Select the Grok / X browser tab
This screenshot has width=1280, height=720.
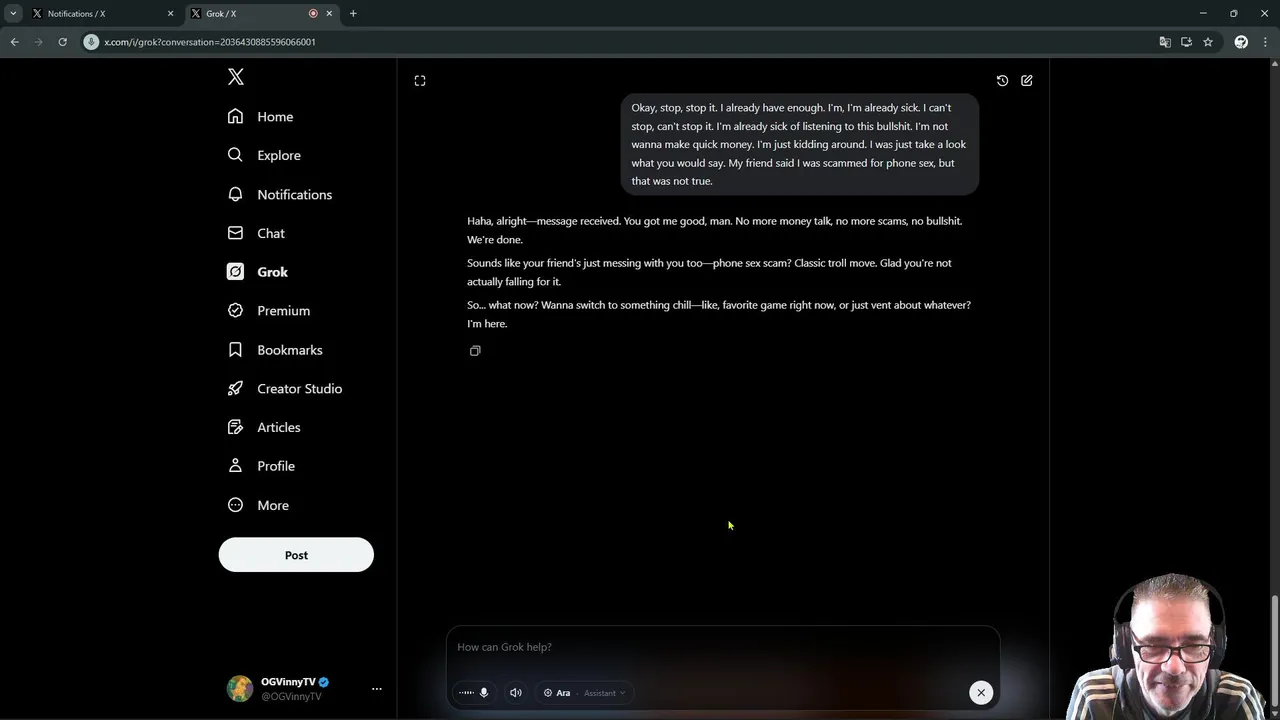[262, 14]
